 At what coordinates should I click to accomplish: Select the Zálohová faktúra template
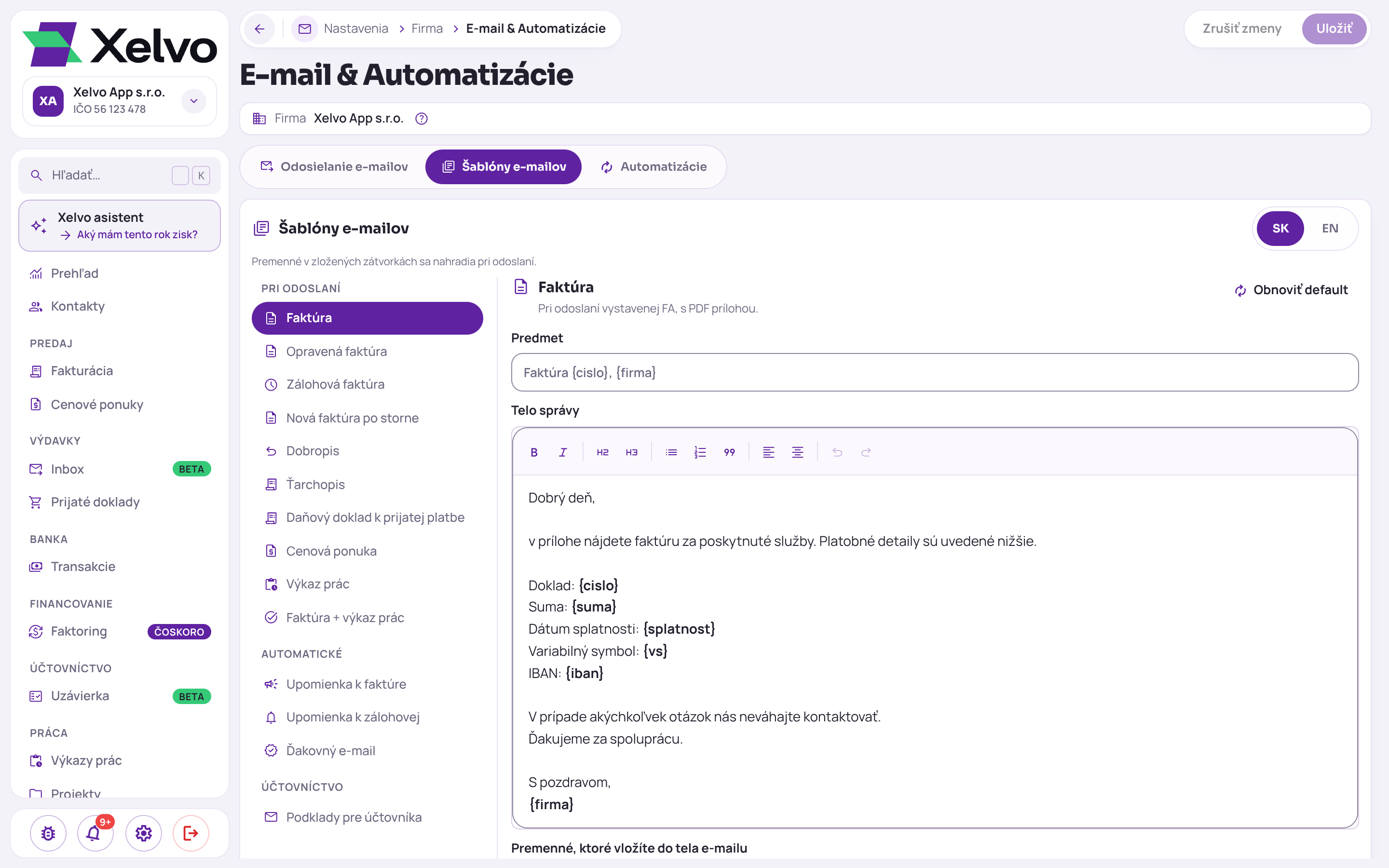click(368, 385)
